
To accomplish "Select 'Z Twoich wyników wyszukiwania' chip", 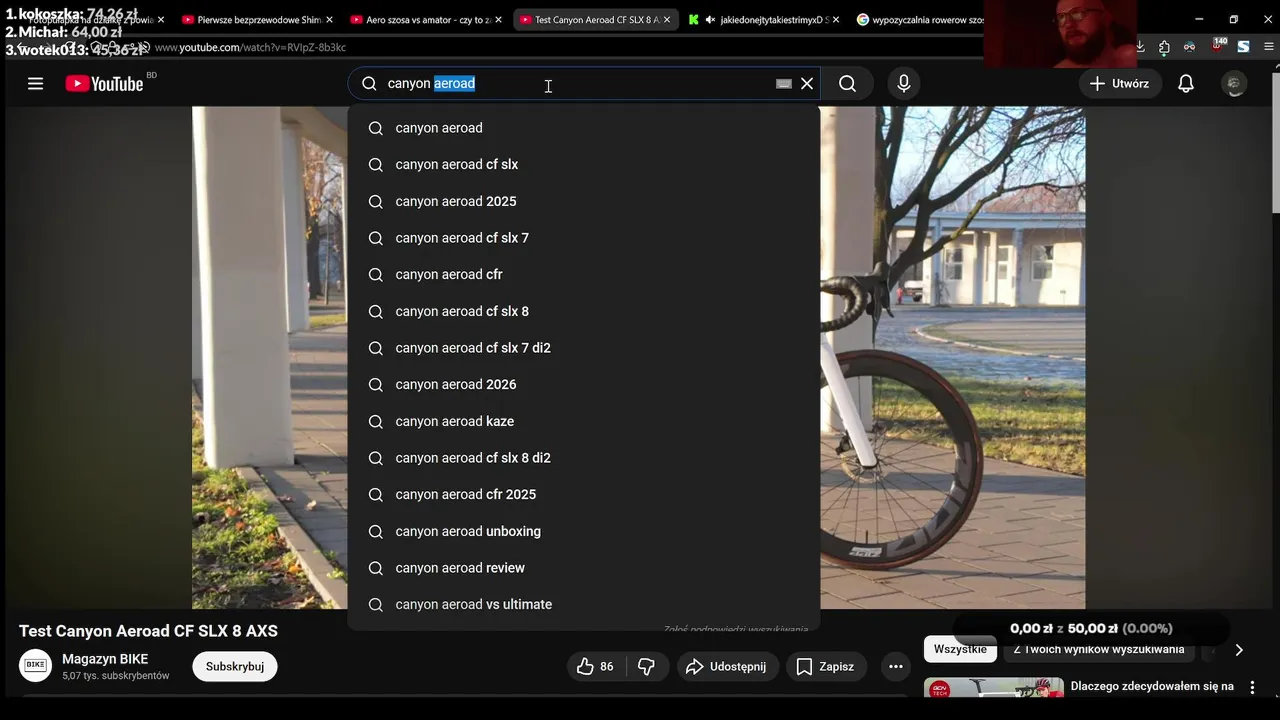I will 1099,649.
